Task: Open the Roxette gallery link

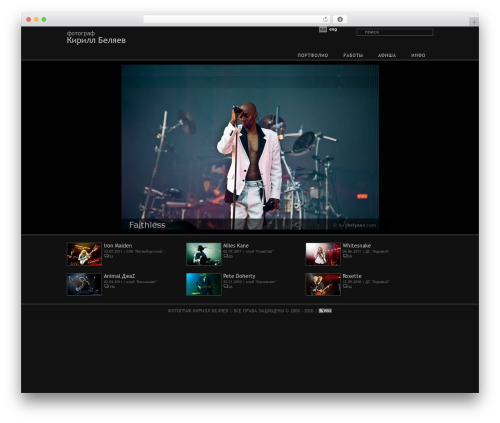Action: [352, 276]
